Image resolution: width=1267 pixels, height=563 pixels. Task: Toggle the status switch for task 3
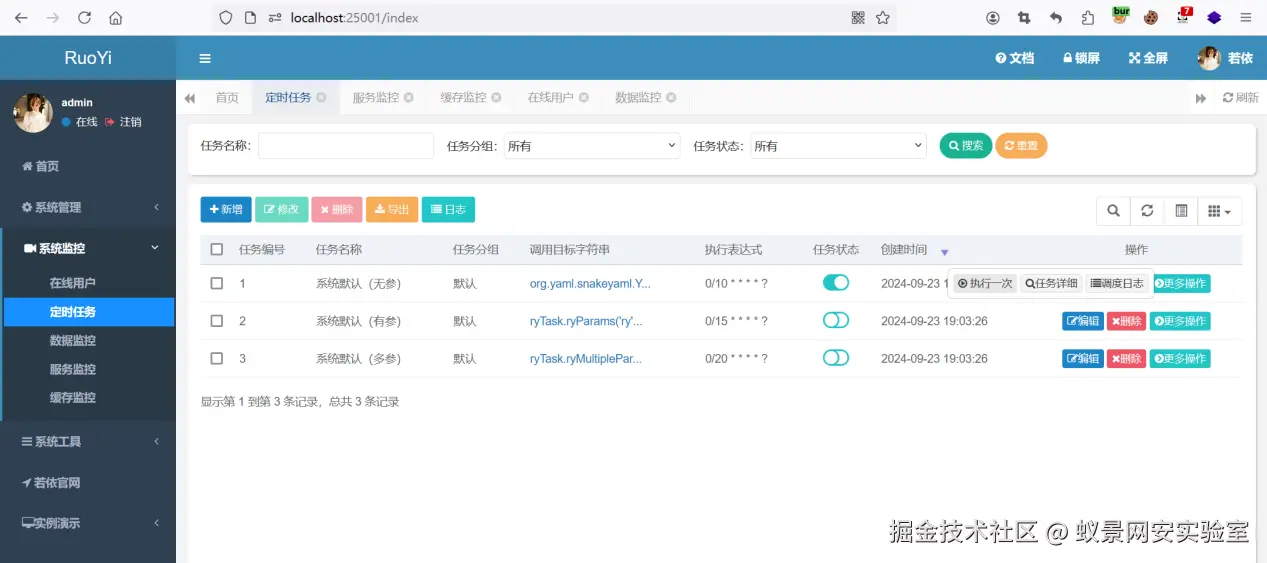tap(836, 358)
